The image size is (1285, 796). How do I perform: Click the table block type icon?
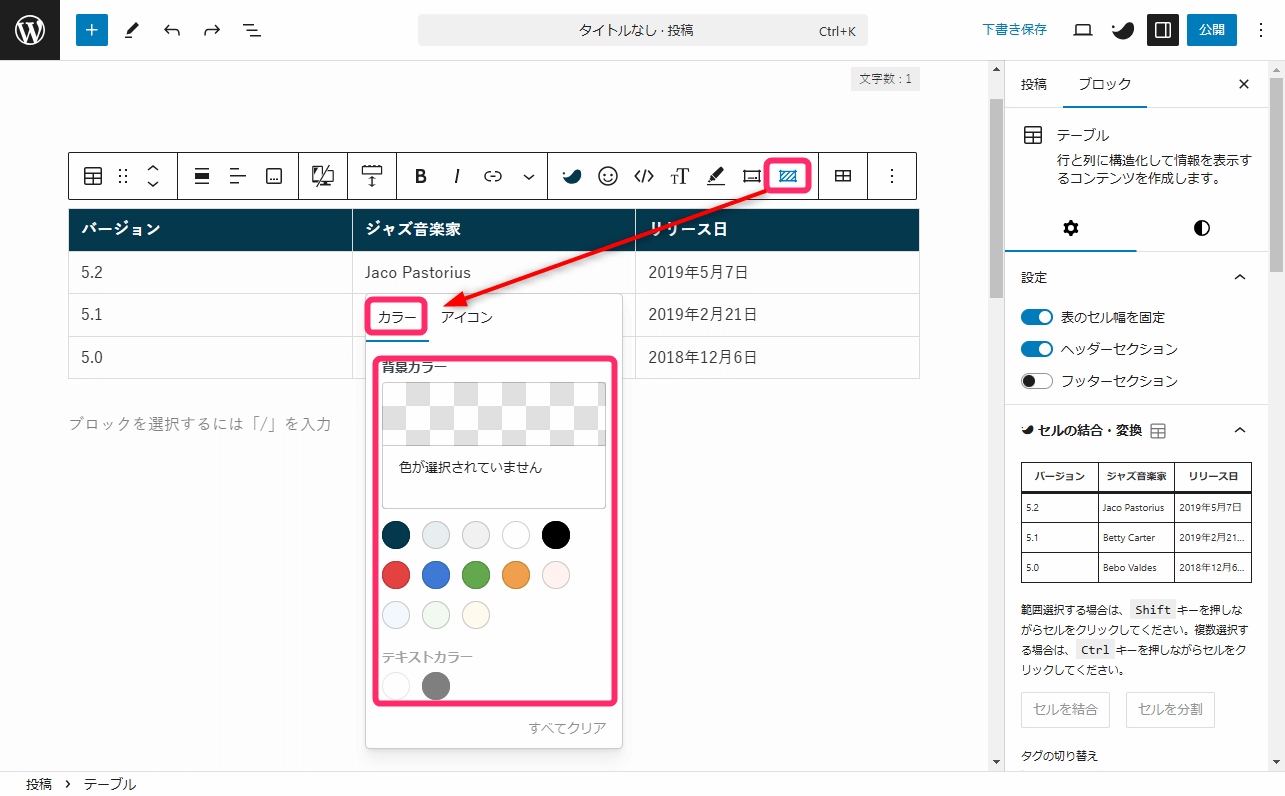[93, 176]
